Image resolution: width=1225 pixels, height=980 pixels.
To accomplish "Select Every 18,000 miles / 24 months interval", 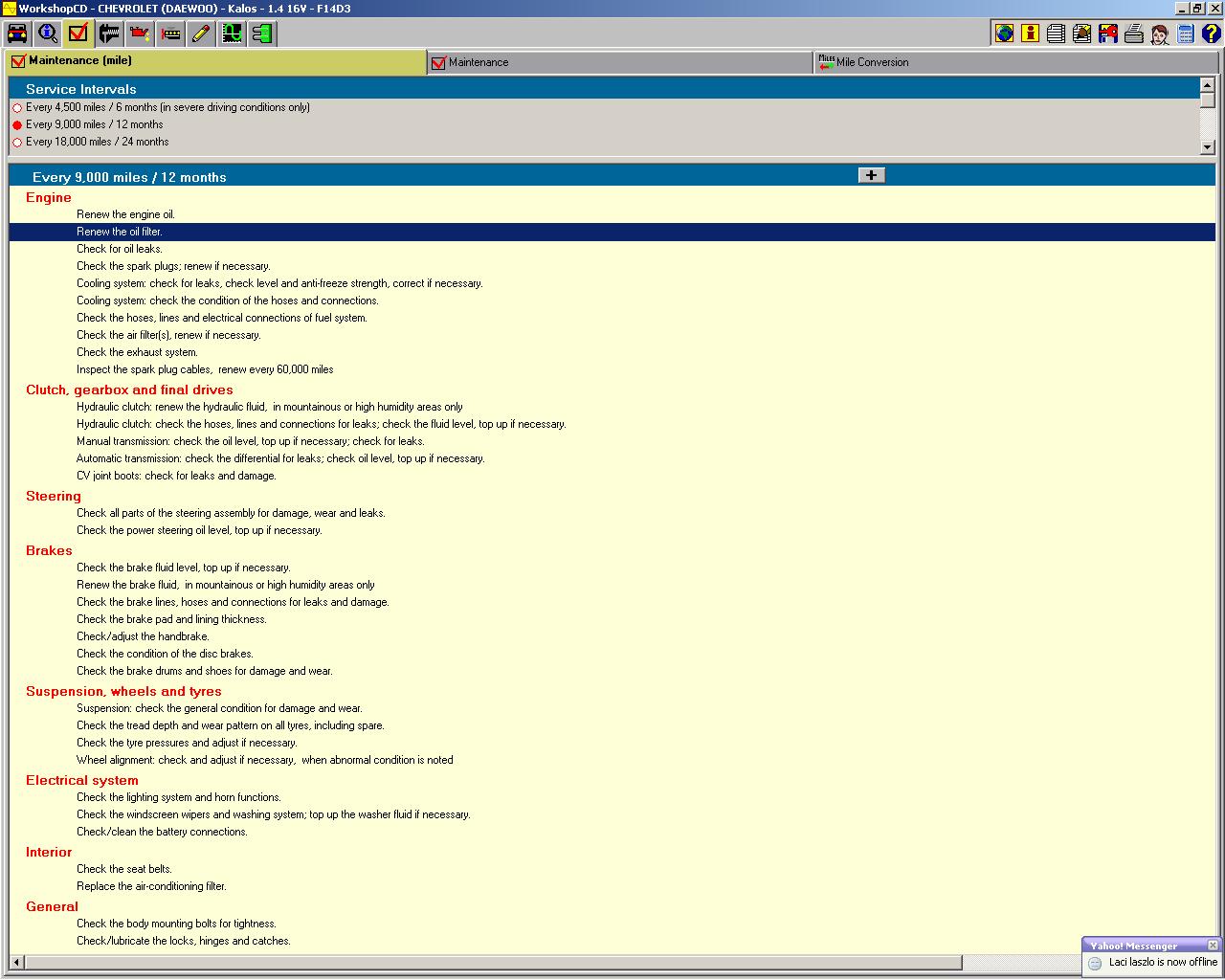I will click(17, 143).
